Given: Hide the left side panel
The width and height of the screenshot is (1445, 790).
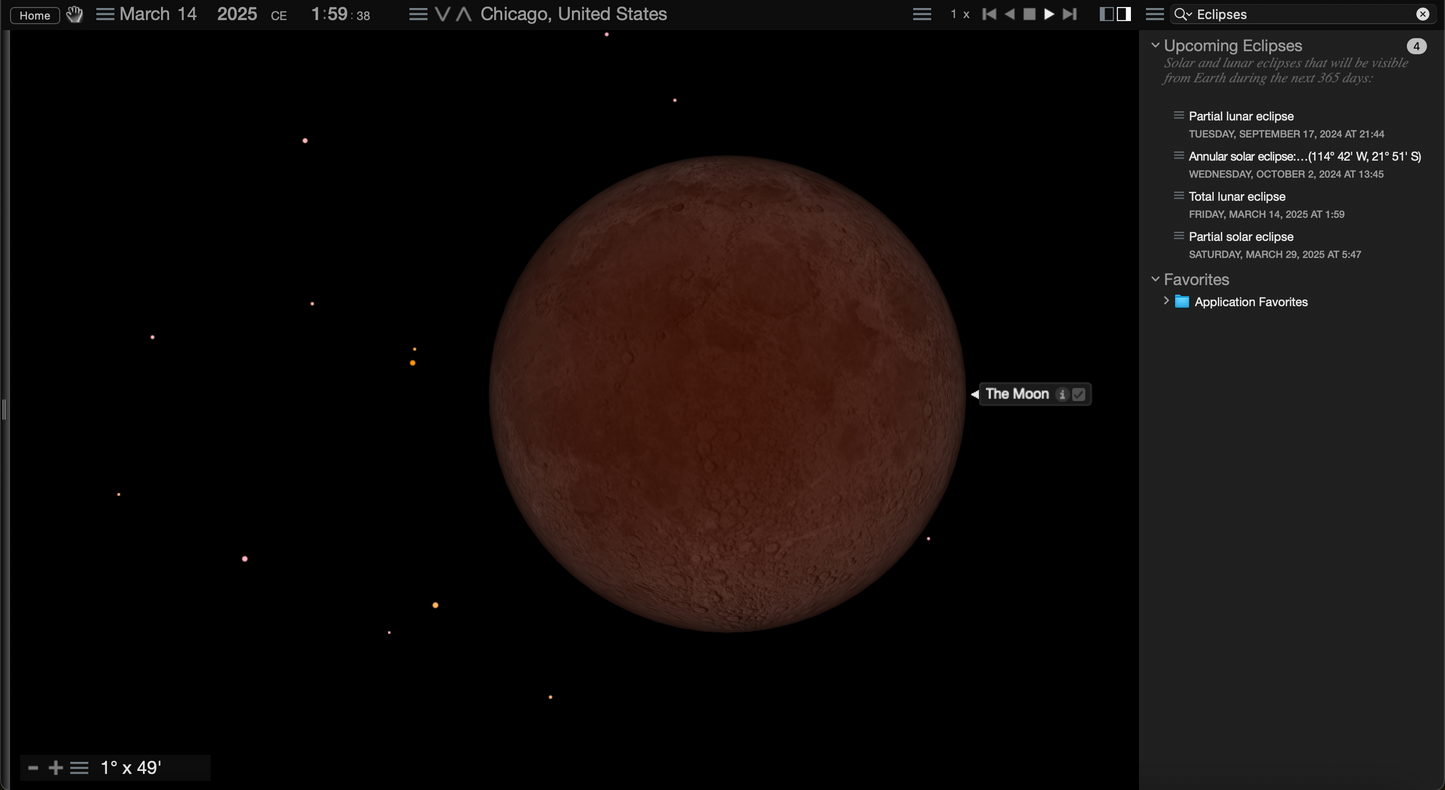Looking at the screenshot, I should [x=1106, y=14].
